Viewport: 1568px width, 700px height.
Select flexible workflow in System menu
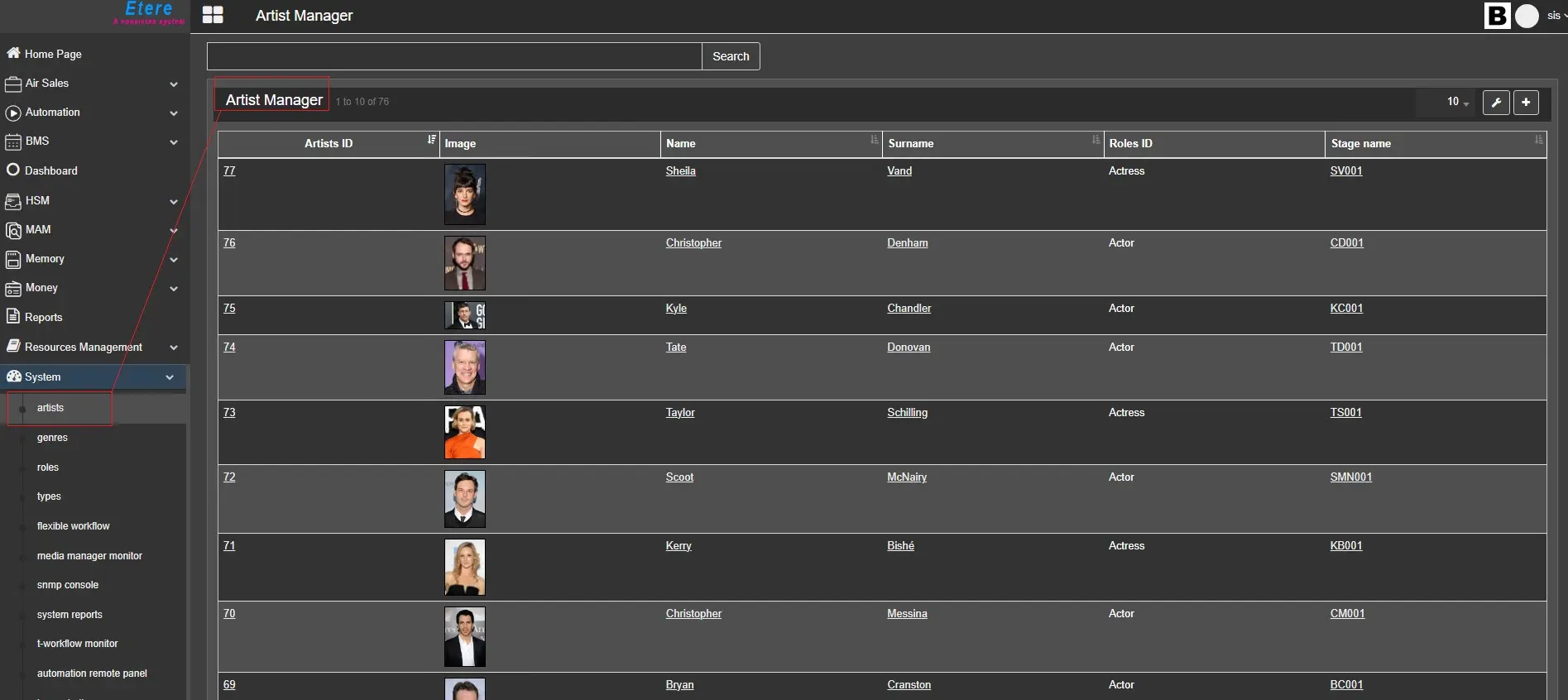73,526
